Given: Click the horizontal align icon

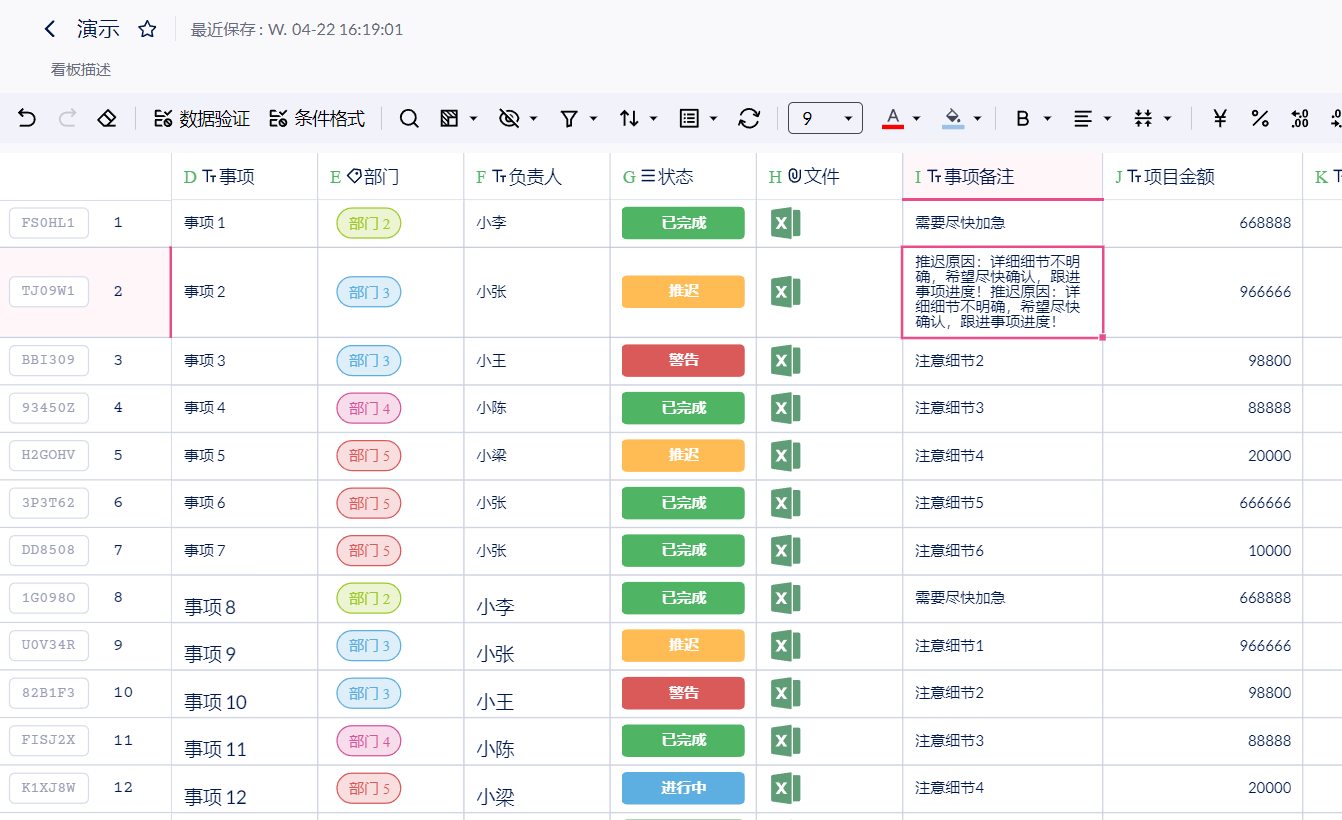Looking at the screenshot, I should (1083, 118).
